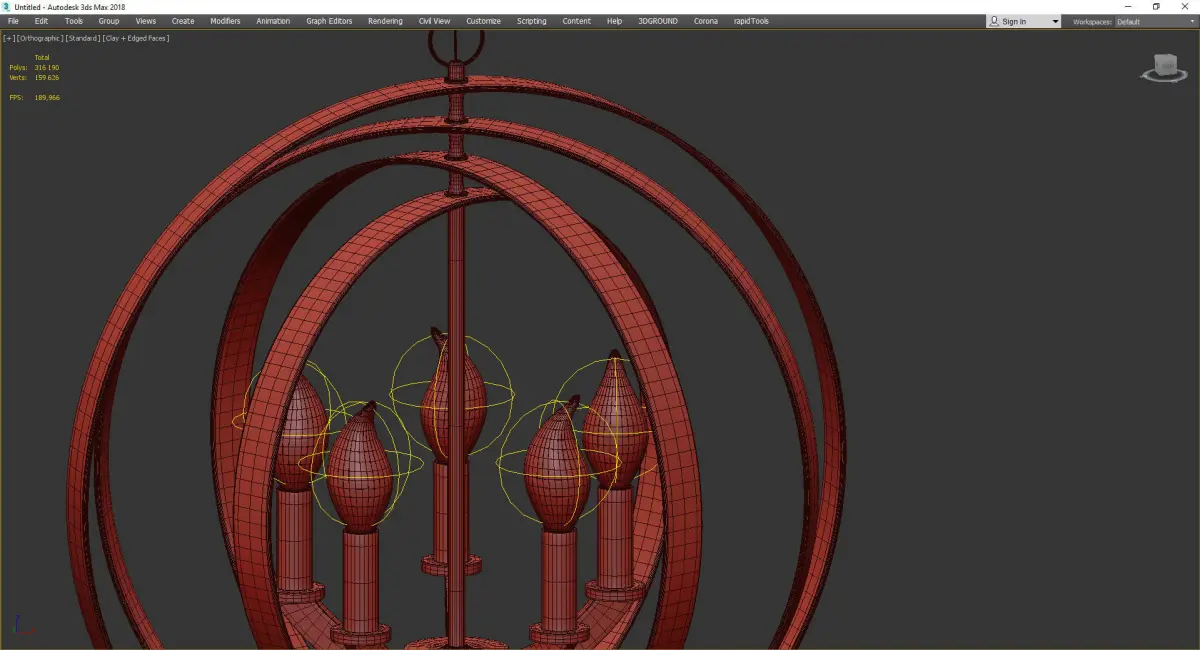Click the user icon beside Sign In
The width and height of the screenshot is (1200, 650).
pyautogui.click(x=994, y=21)
